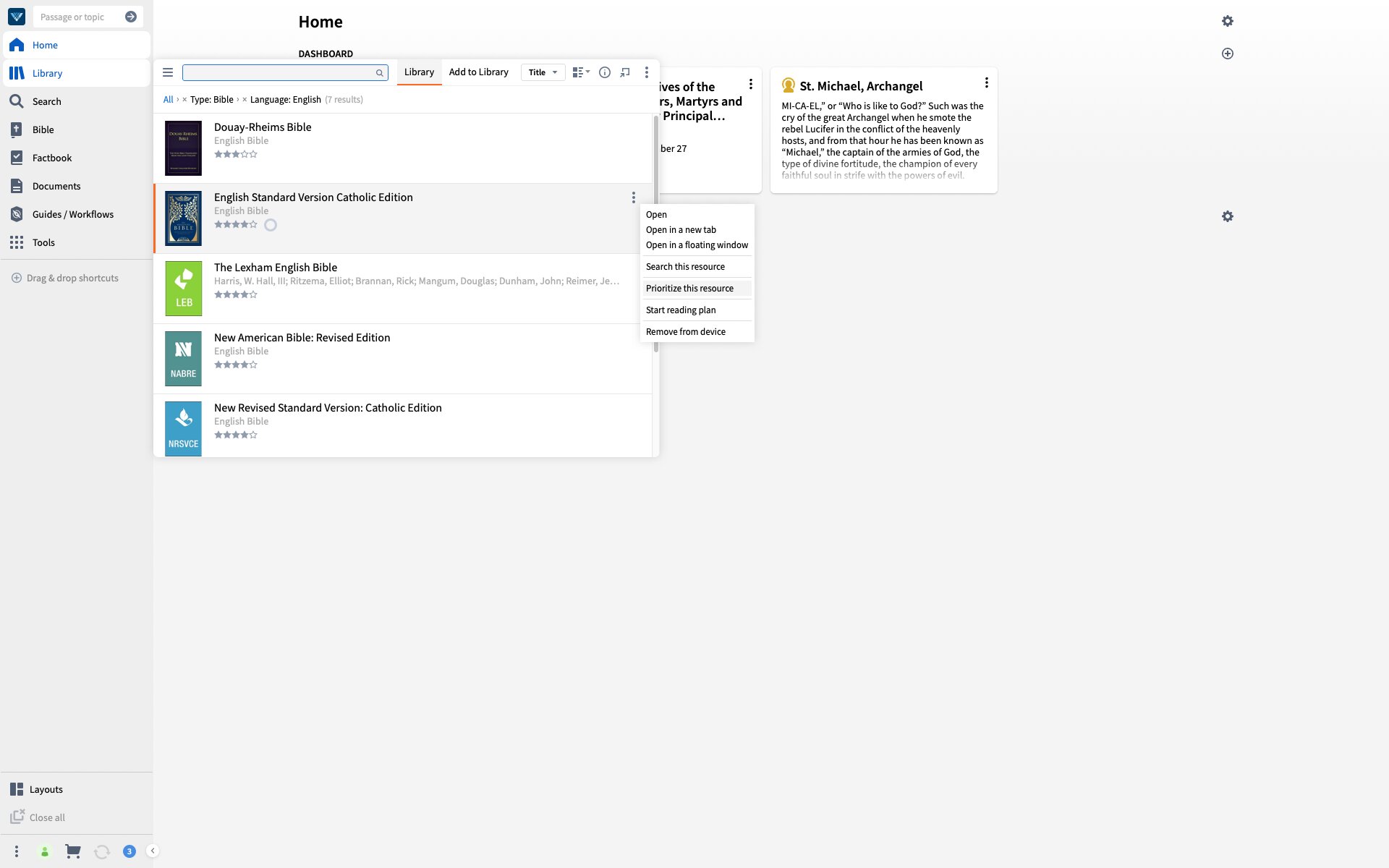
Task: Toggle the resource information panel icon
Action: (x=605, y=72)
